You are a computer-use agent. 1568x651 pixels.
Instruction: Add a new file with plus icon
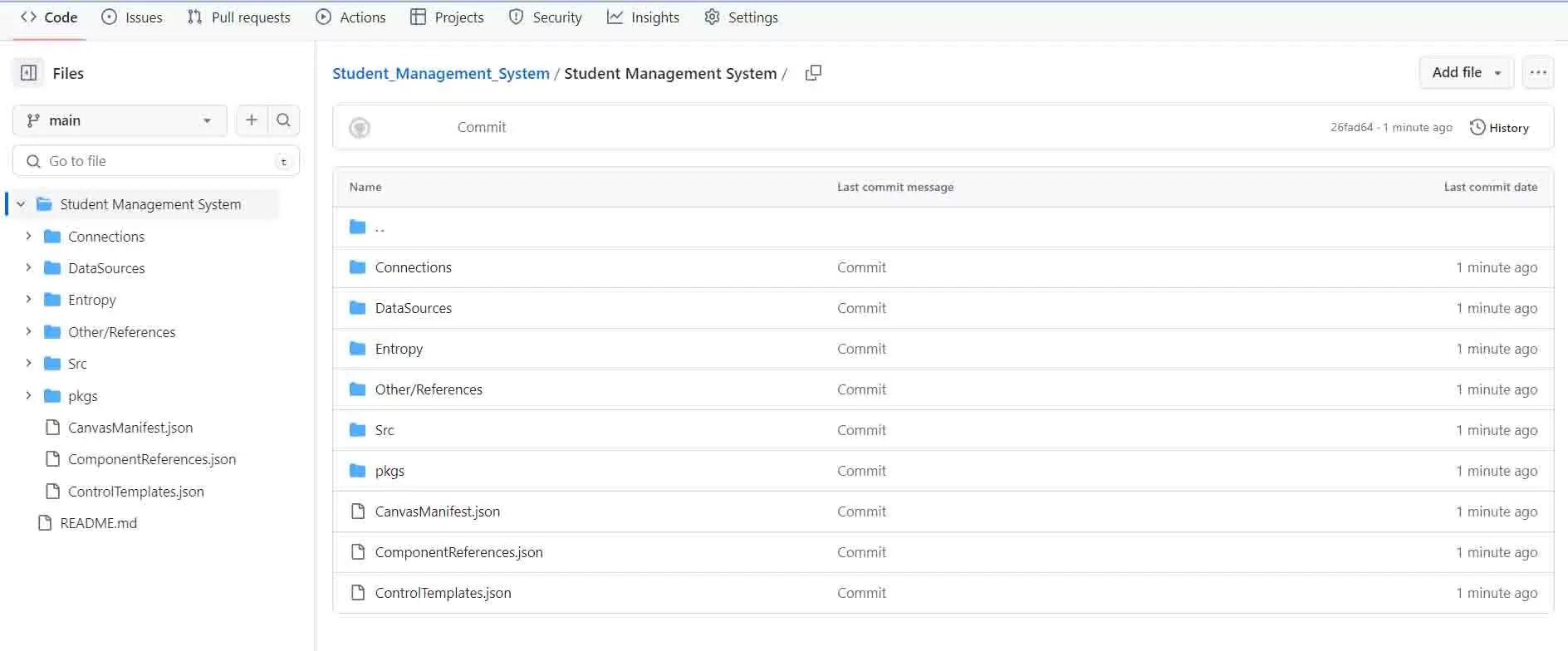(252, 120)
